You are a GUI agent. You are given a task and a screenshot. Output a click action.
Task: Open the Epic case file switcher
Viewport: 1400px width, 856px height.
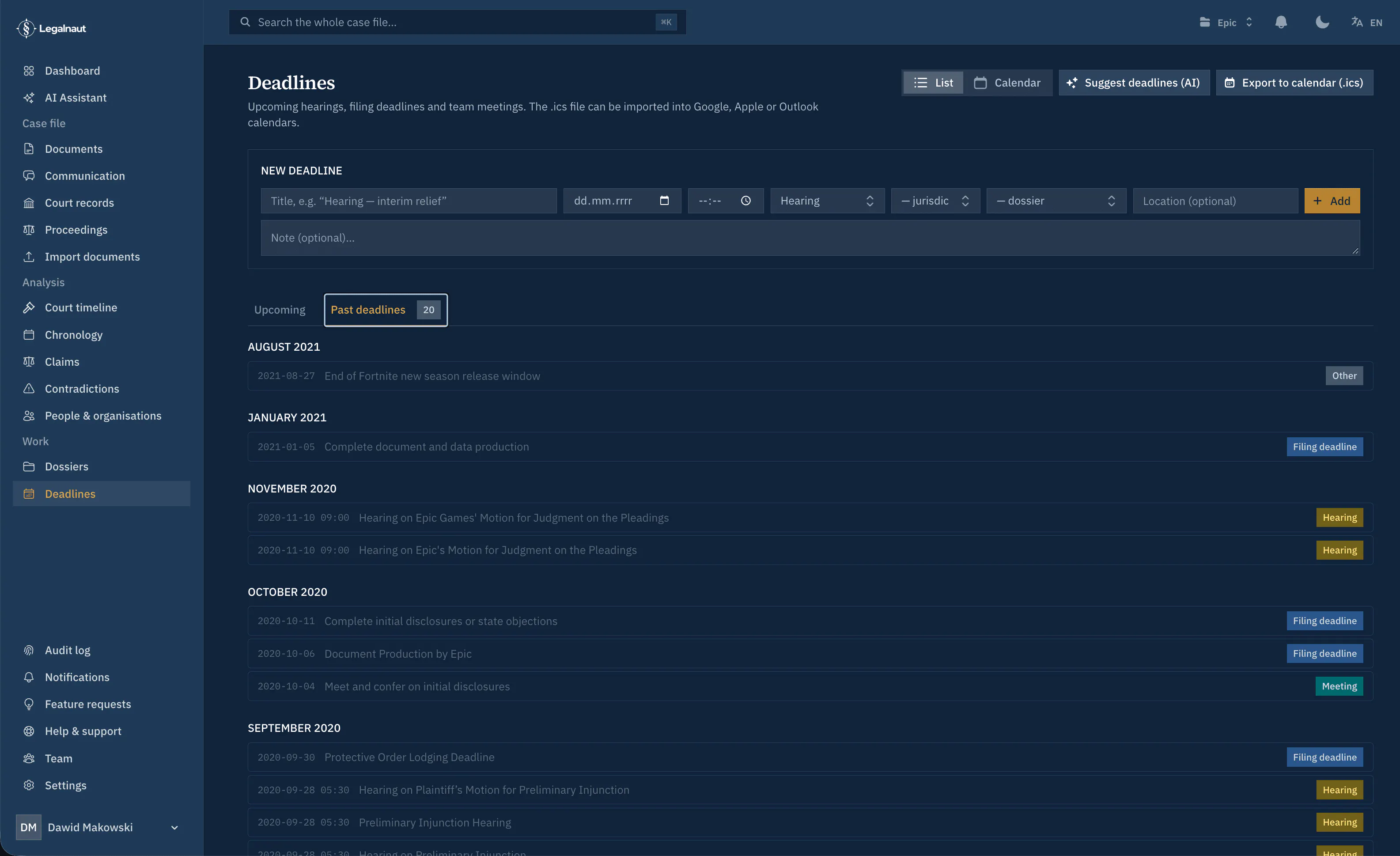(x=1226, y=22)
